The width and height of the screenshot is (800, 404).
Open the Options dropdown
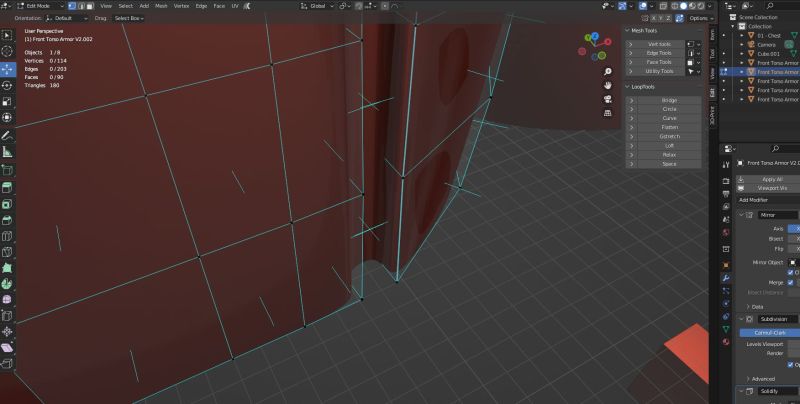click(701, 18)
